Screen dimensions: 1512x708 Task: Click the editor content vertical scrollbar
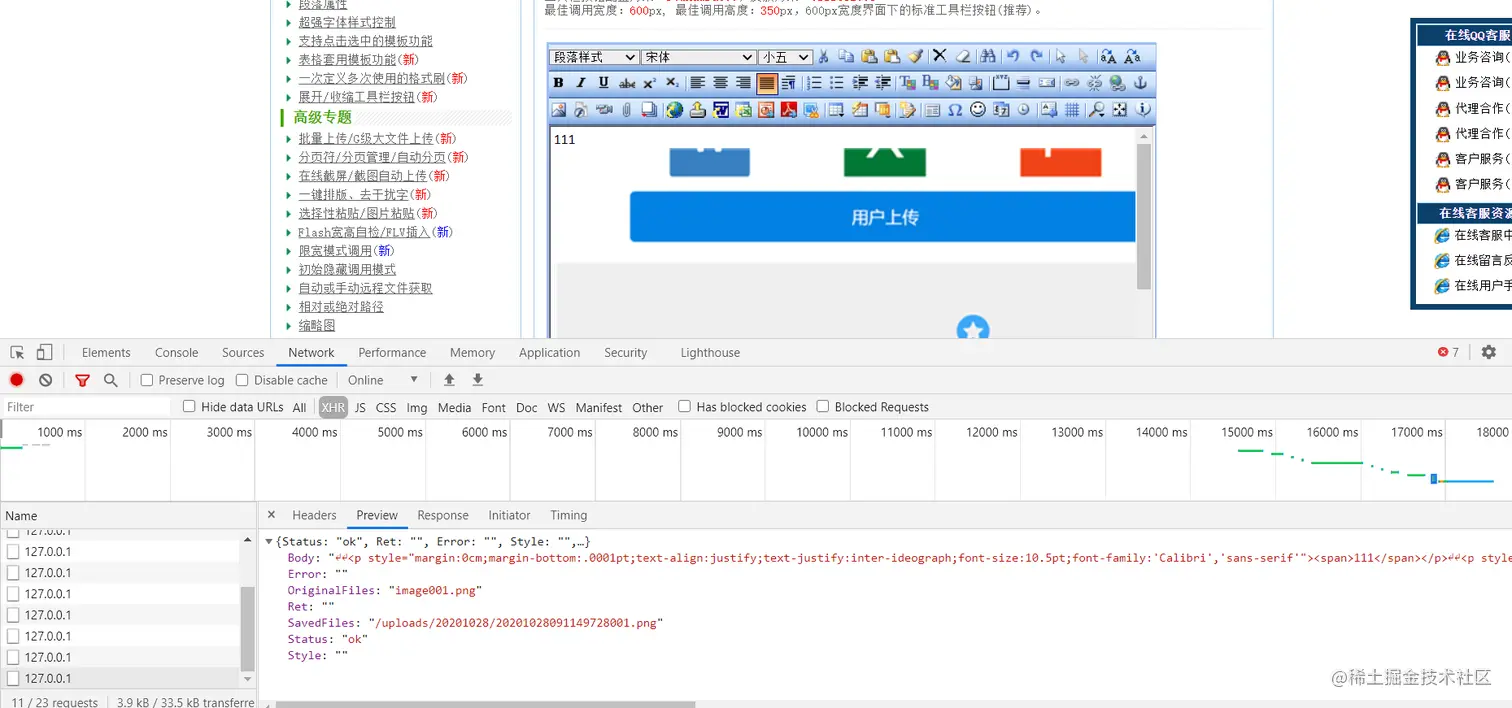point(1144,215)
